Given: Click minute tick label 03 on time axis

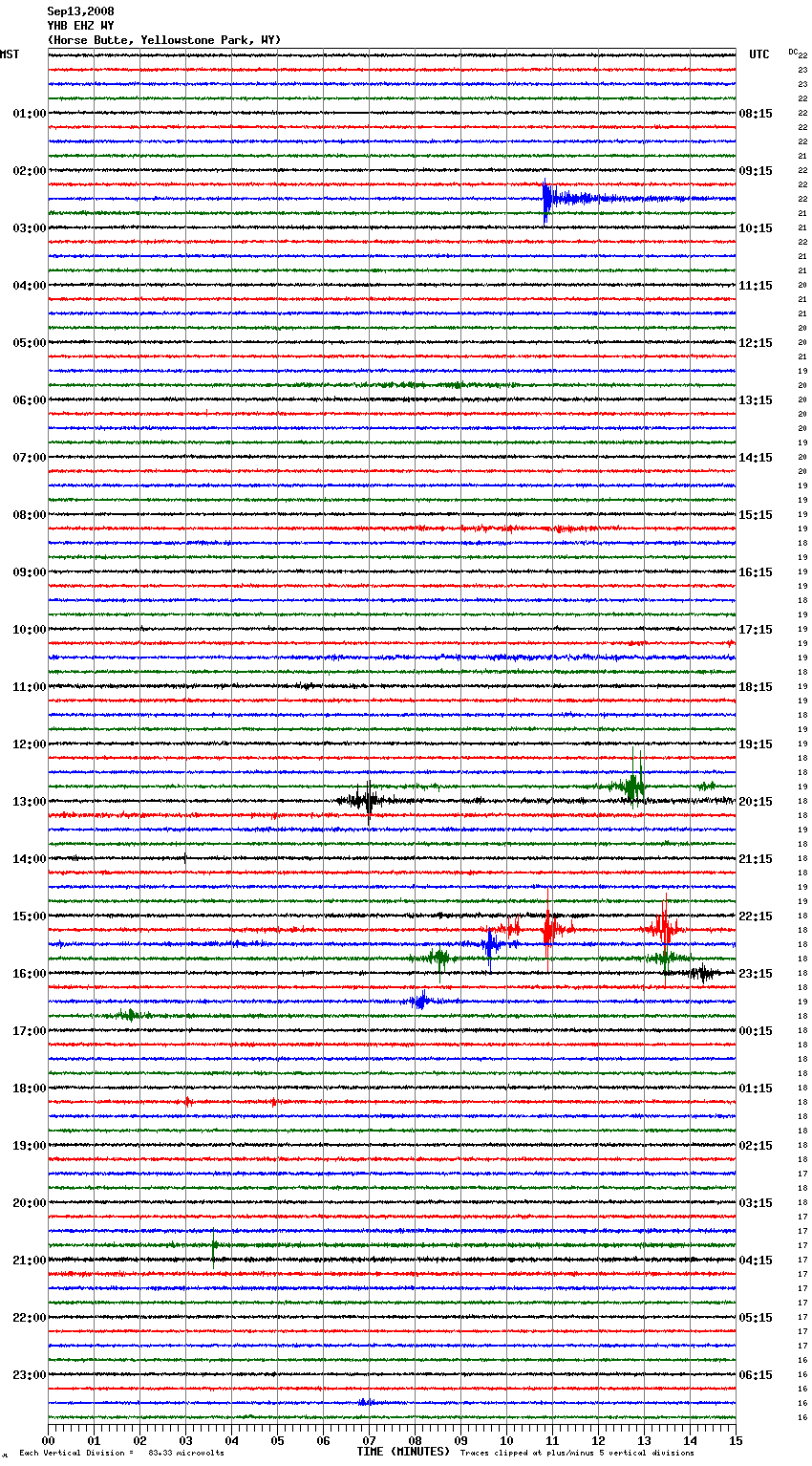Looking at the screenshot, I should coord(185,1440).
